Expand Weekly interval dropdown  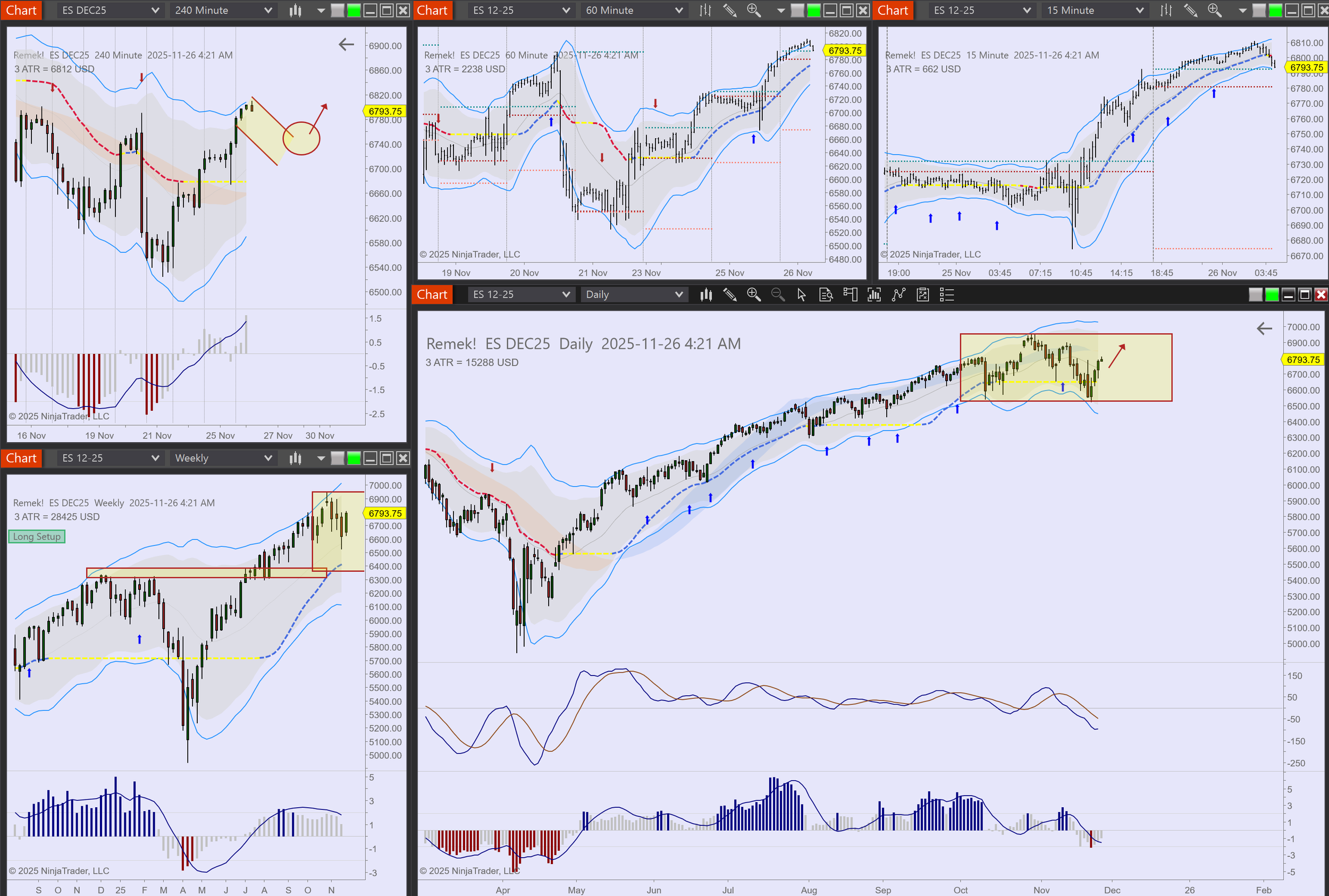[x=222, y=458]
